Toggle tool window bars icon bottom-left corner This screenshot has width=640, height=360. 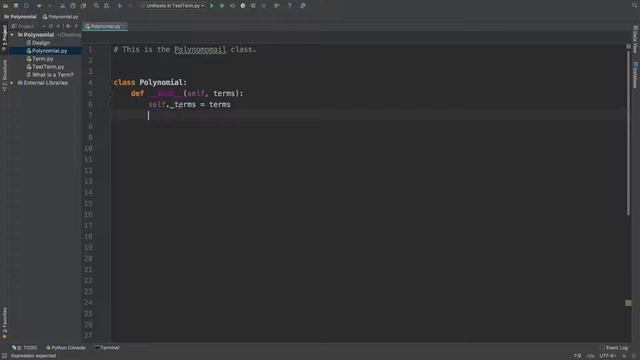(4, 356)
